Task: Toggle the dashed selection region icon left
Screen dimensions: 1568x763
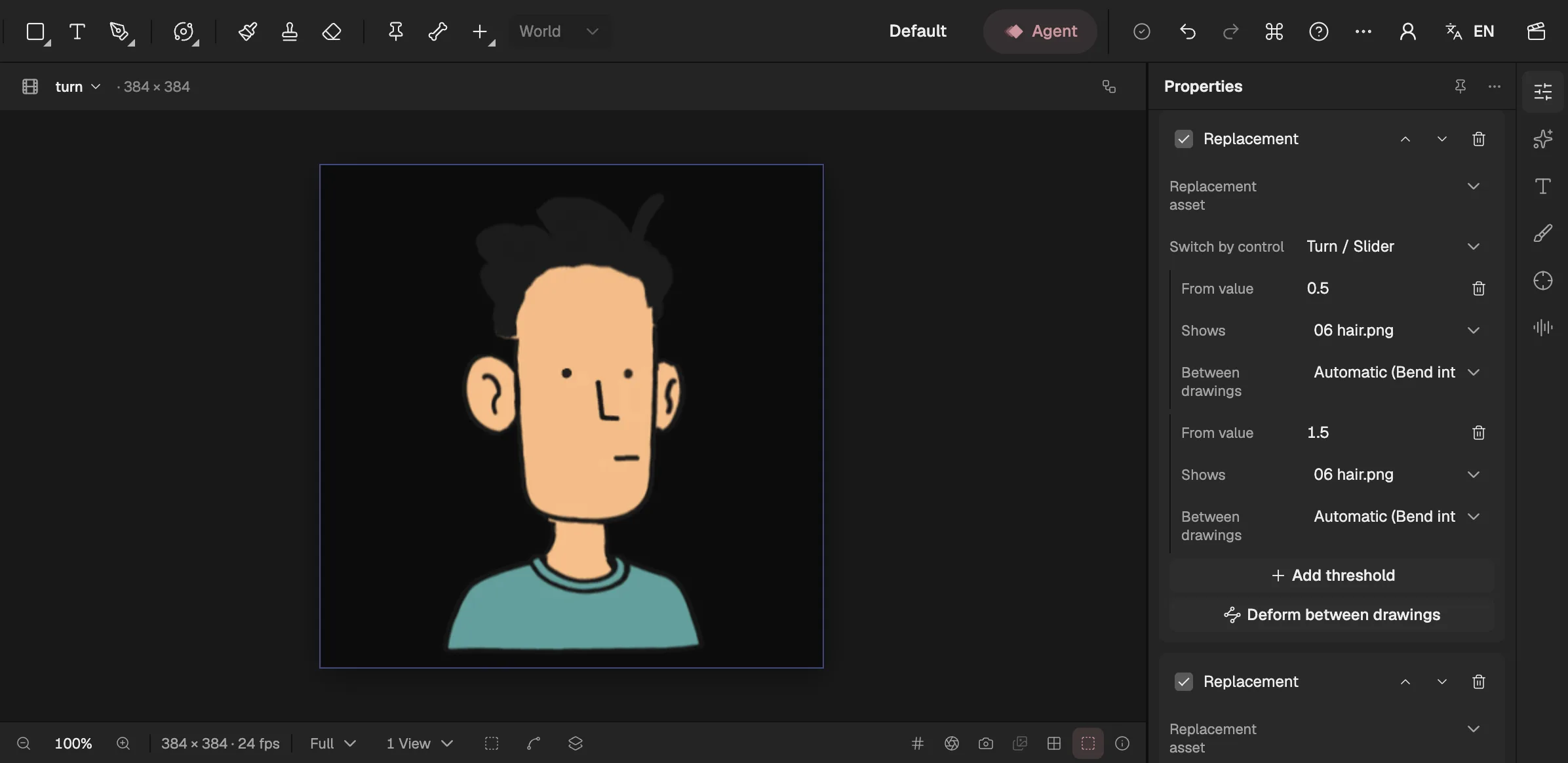Action: pyautogui.click(x=492, y=743)
